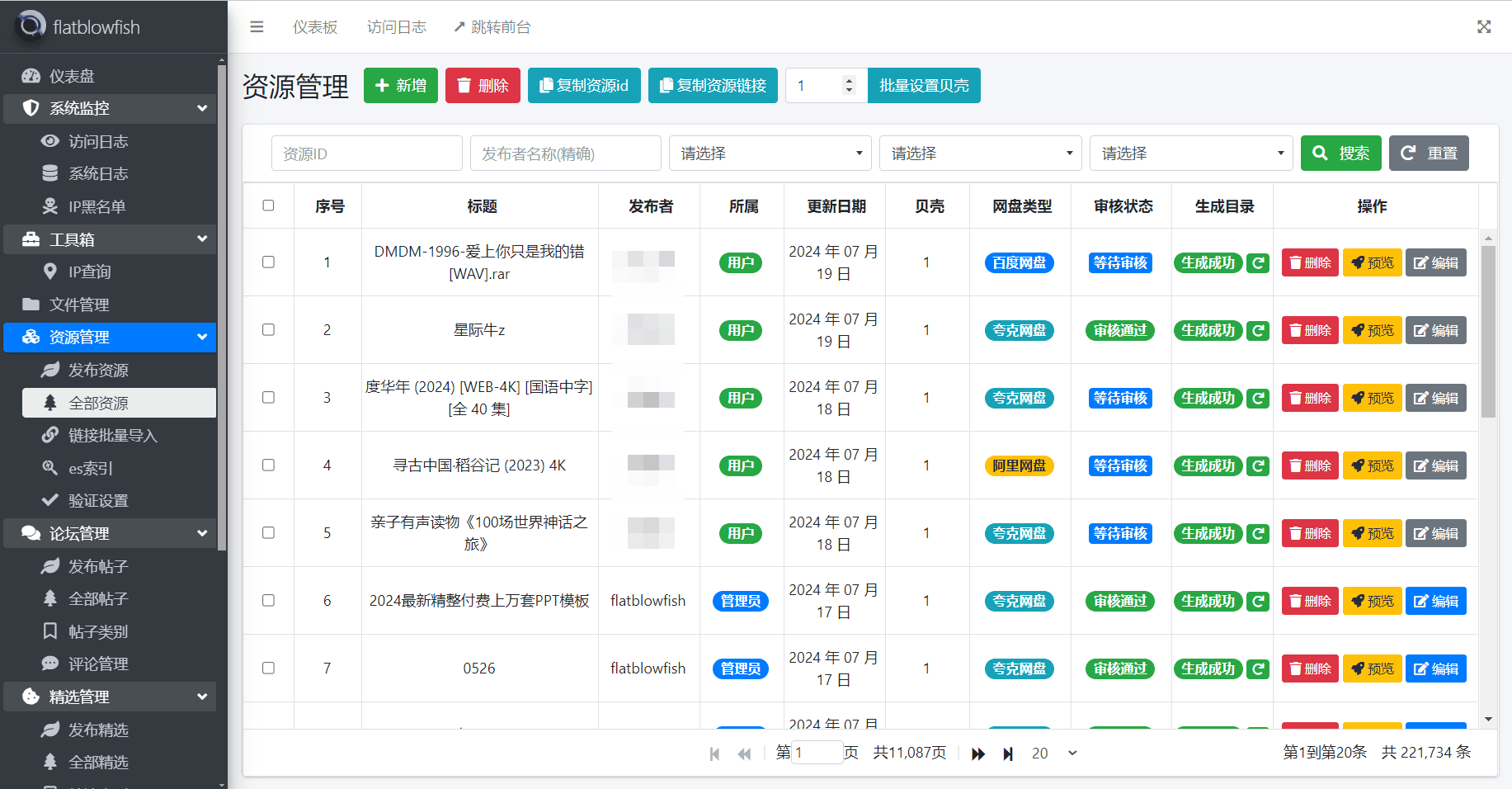Click the green 新增 button

pyautogui.click(x=401, y=85)
